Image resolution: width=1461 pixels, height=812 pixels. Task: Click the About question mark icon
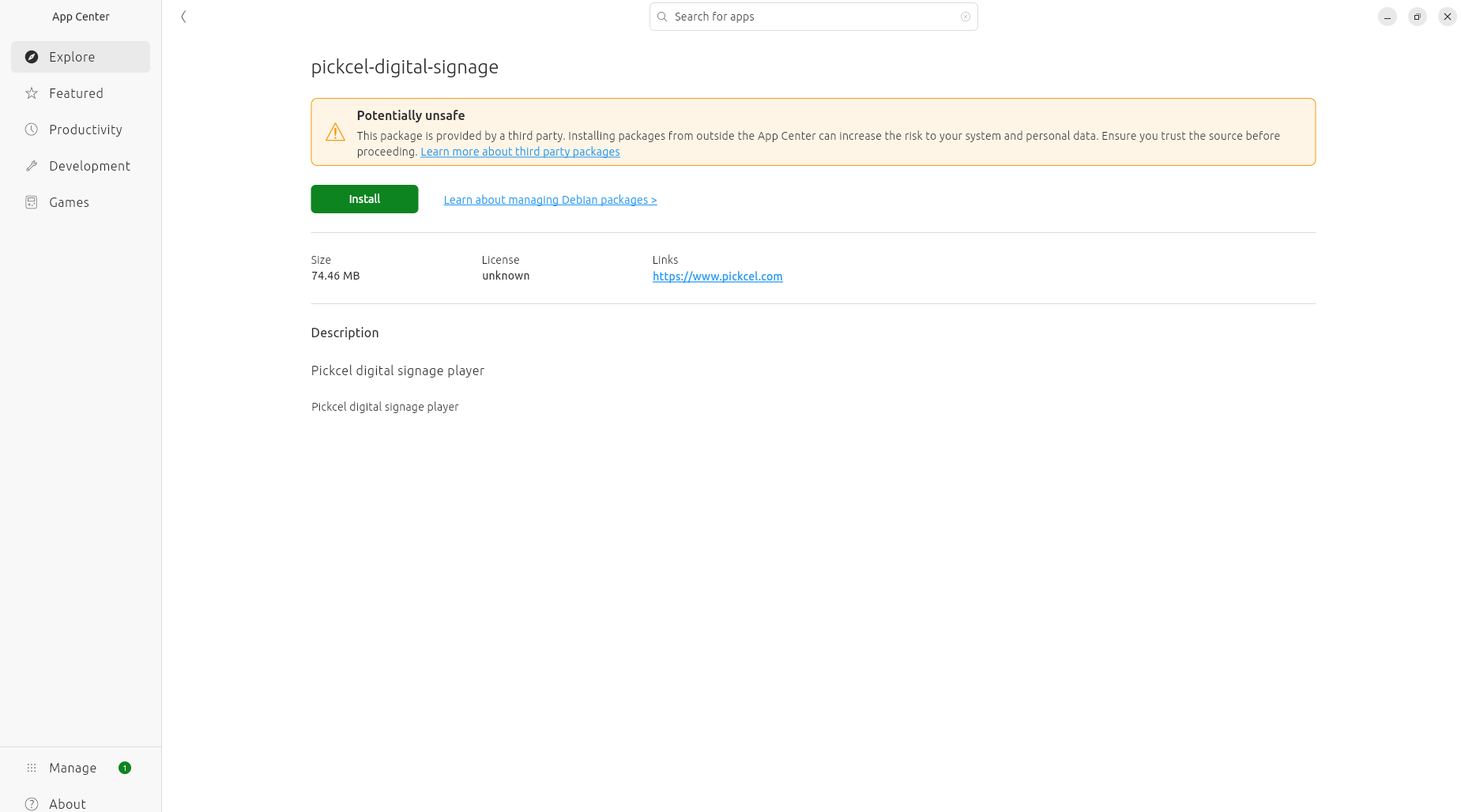(32, 803)
